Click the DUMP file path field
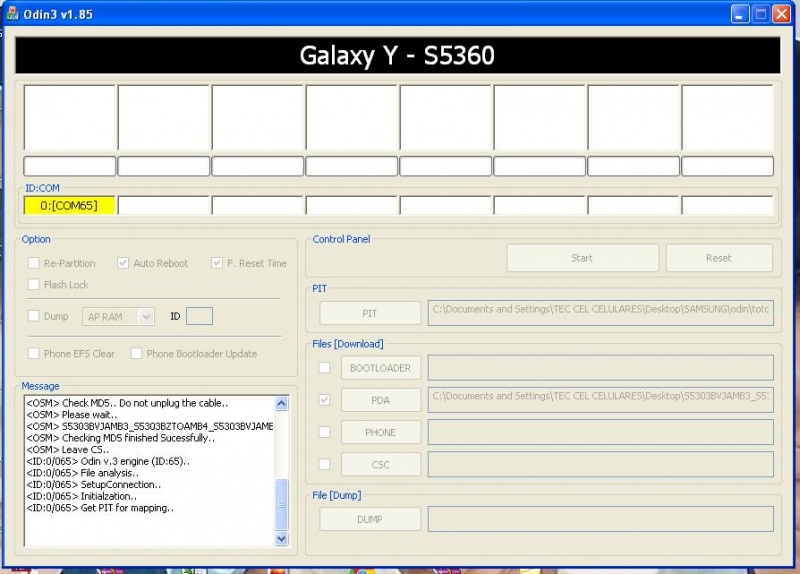The image size is (800, 574). click(601, 519)
